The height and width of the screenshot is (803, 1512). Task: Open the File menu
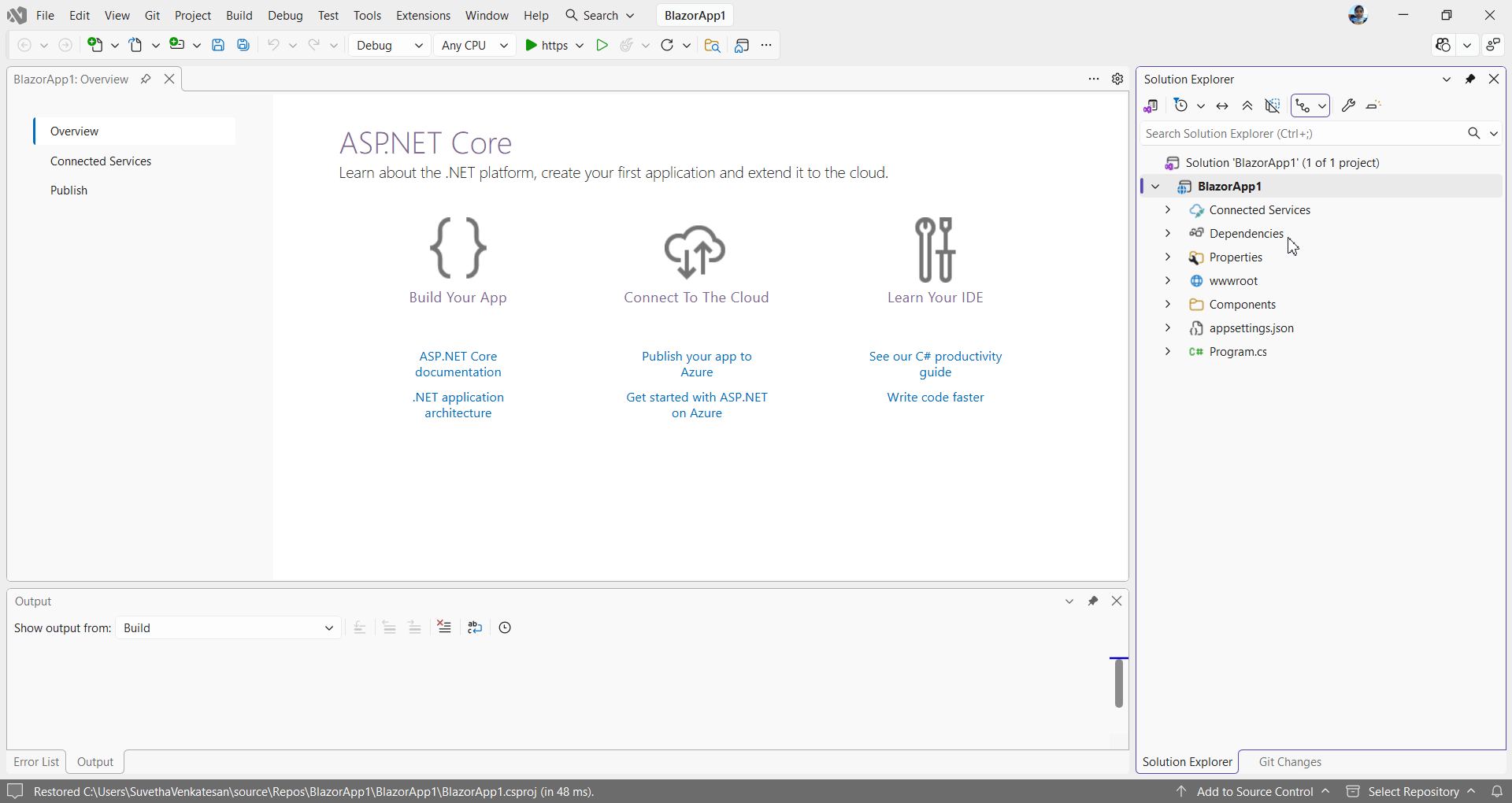[45, 15]
